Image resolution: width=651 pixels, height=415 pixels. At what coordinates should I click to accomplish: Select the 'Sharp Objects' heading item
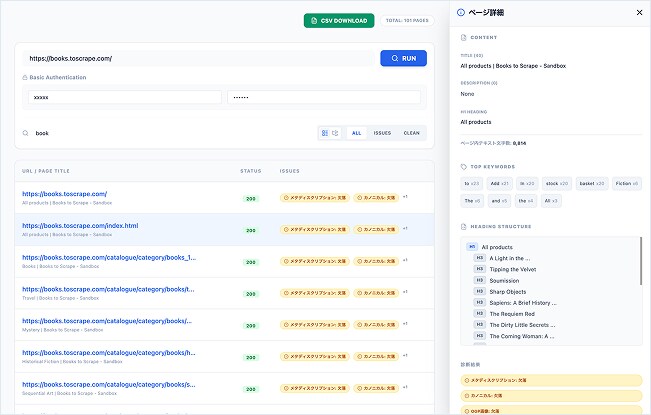[x=500, y=292]
